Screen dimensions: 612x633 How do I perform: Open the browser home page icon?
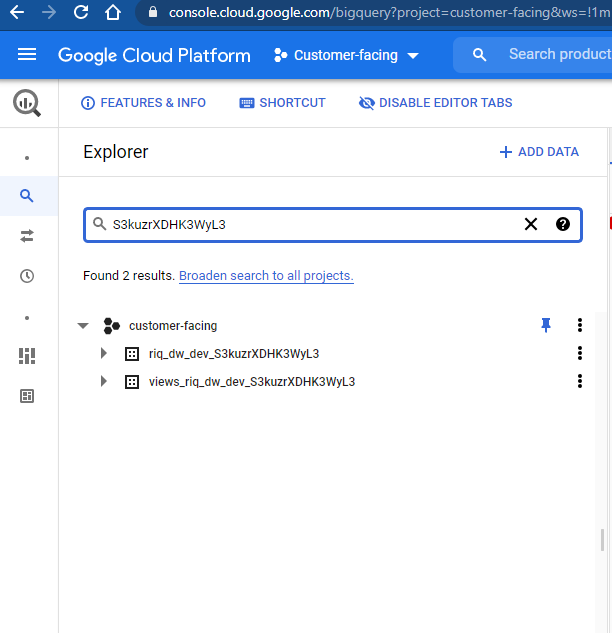(113, 12)
